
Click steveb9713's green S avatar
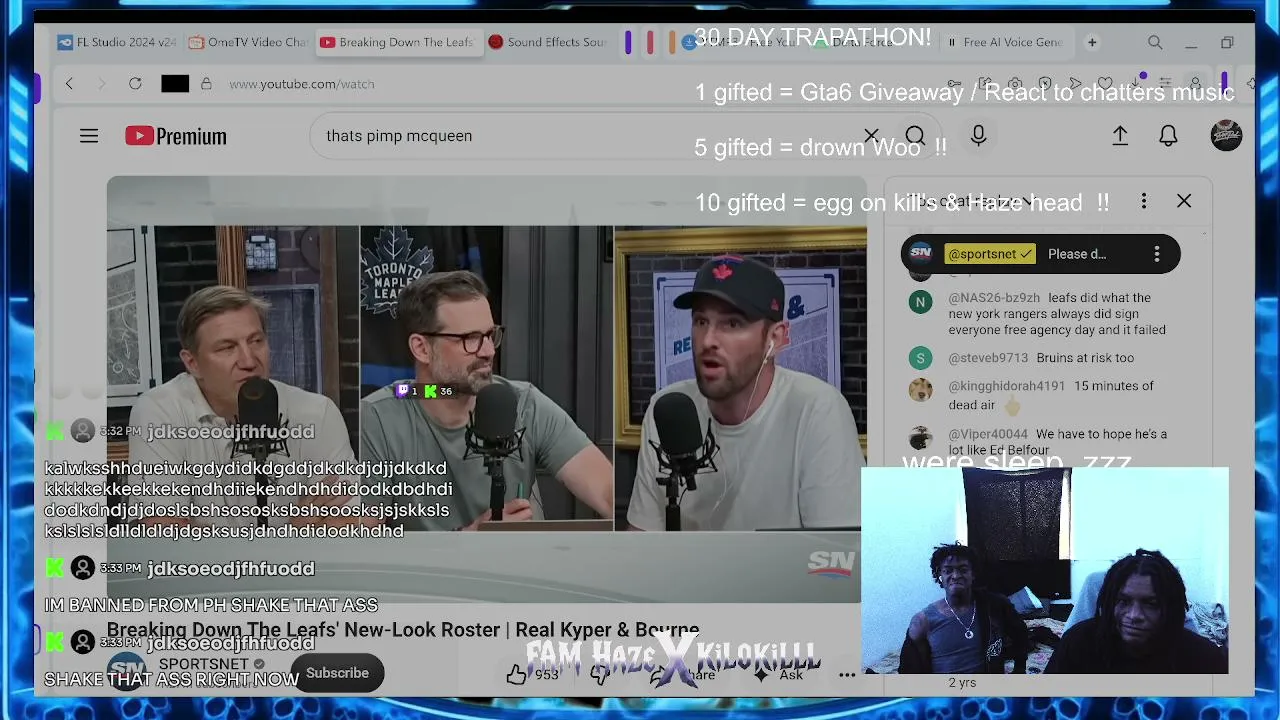point(920,358)
